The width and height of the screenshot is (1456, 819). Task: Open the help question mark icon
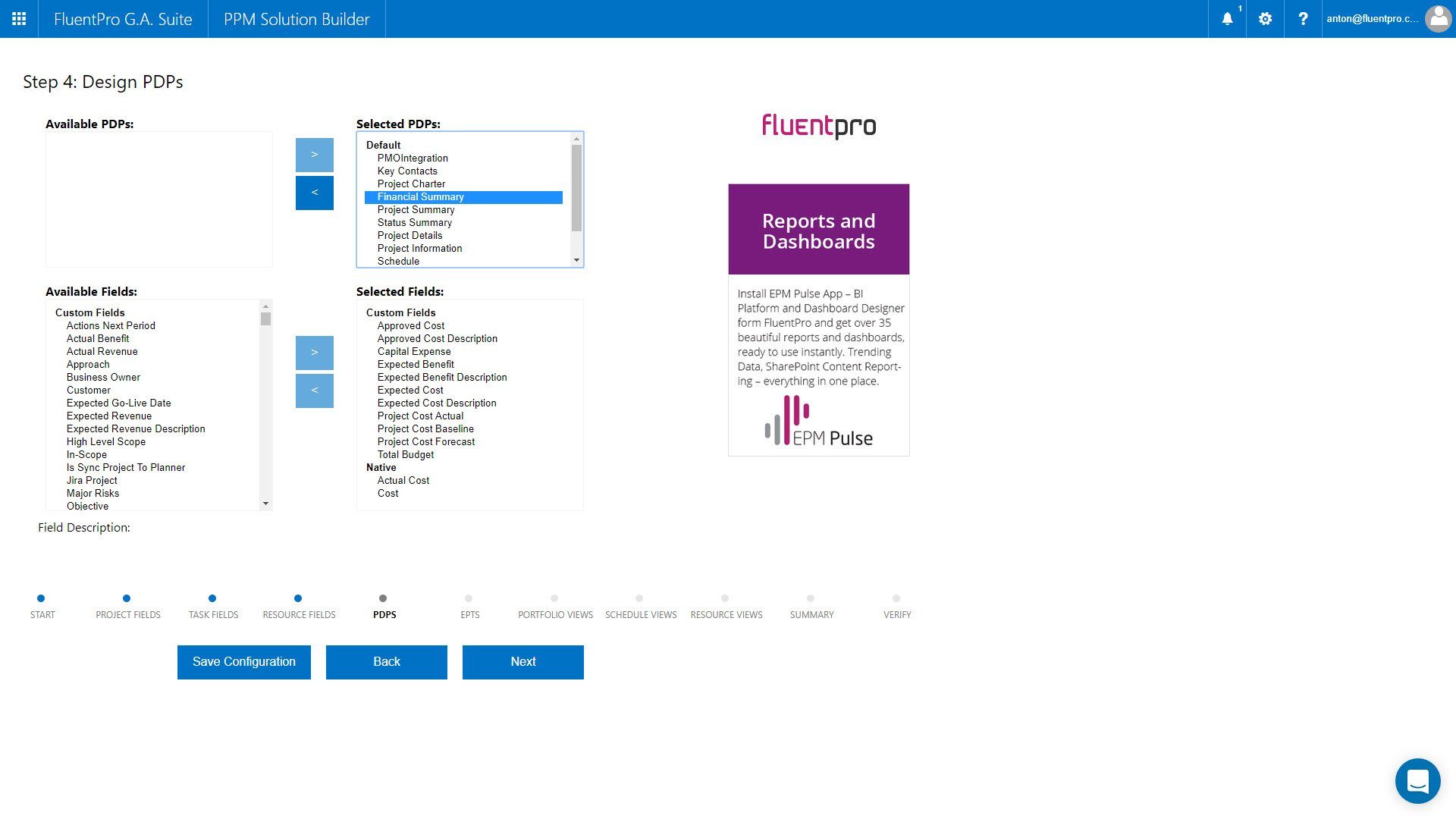(x=1303, y=19)
